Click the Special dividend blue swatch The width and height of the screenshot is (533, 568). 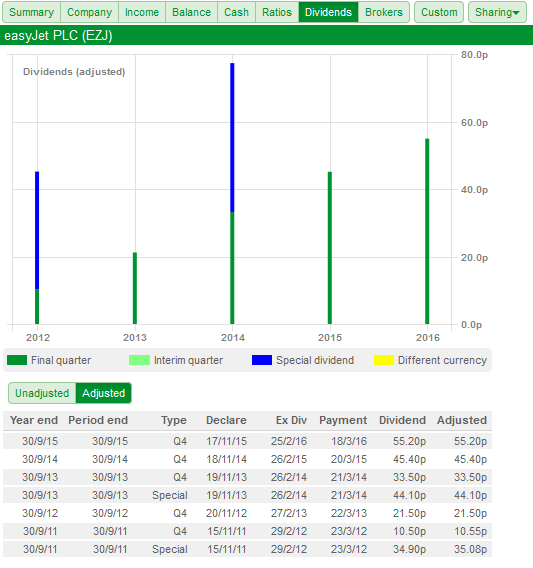[x=262, y=360]
